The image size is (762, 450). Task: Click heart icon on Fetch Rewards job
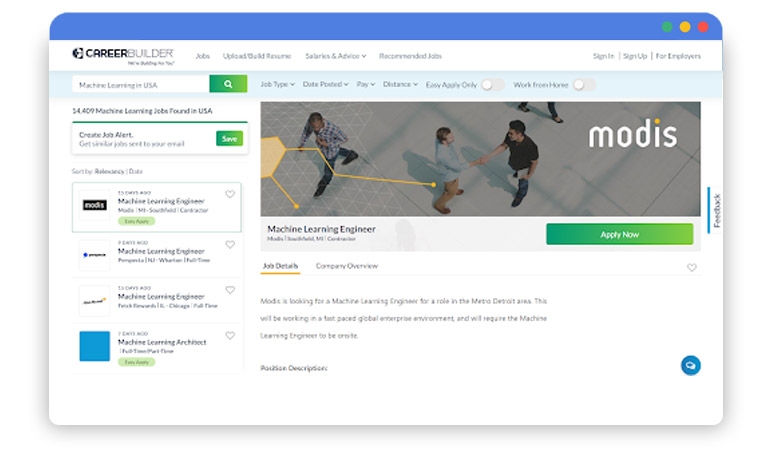(x=230, y=290)
